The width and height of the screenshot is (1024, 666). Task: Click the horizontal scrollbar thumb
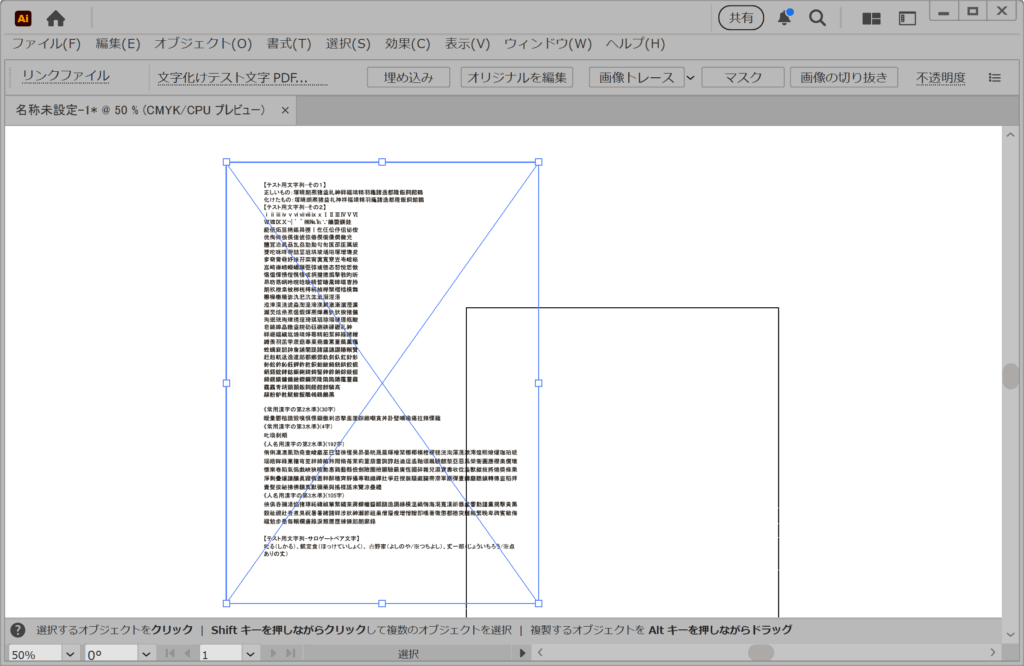[x=761, y=653]
